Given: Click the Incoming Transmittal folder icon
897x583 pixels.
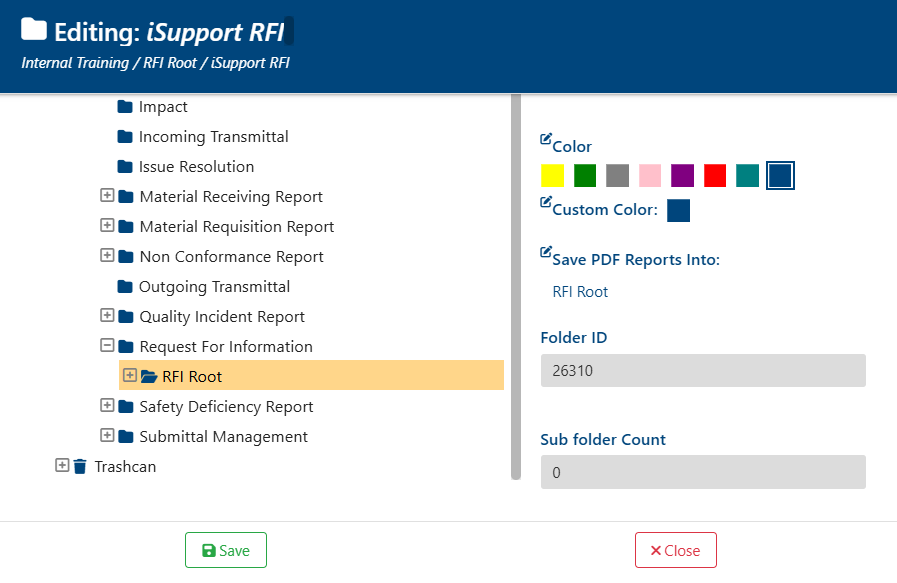Looking at the screenshot, I should (x=125, y=137).
